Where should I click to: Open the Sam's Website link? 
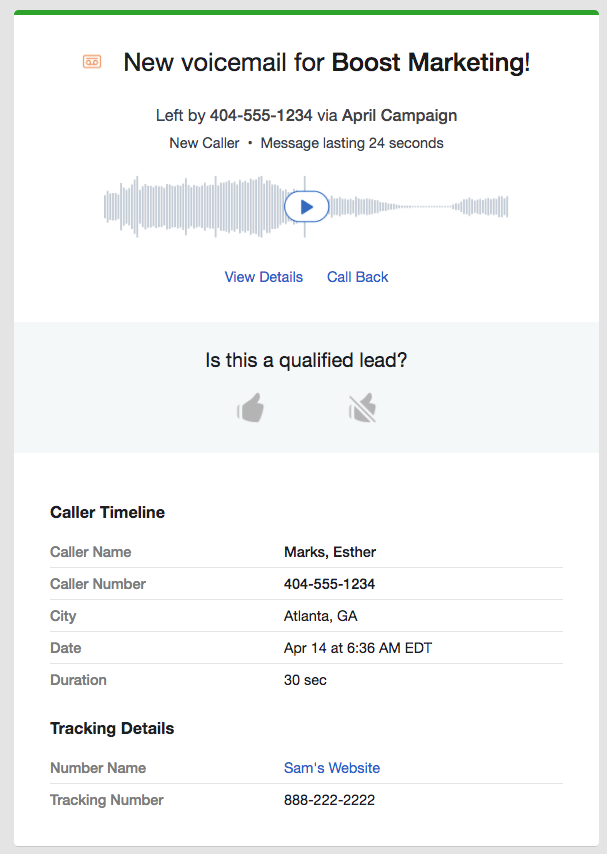pyautogui.click(x=332, y=768)
